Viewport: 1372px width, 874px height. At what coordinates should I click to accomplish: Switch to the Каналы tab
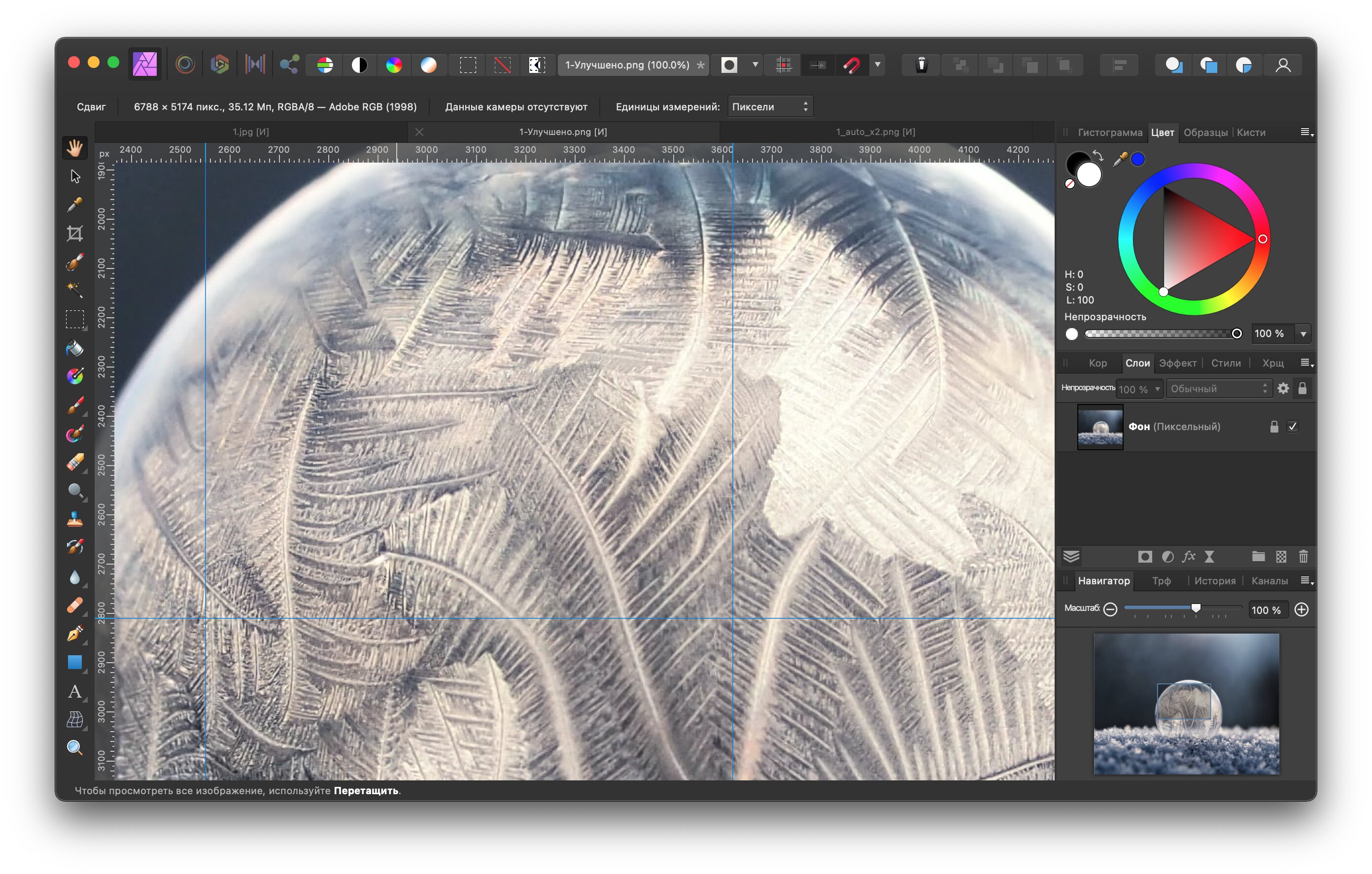click(x=1269, y=580)
